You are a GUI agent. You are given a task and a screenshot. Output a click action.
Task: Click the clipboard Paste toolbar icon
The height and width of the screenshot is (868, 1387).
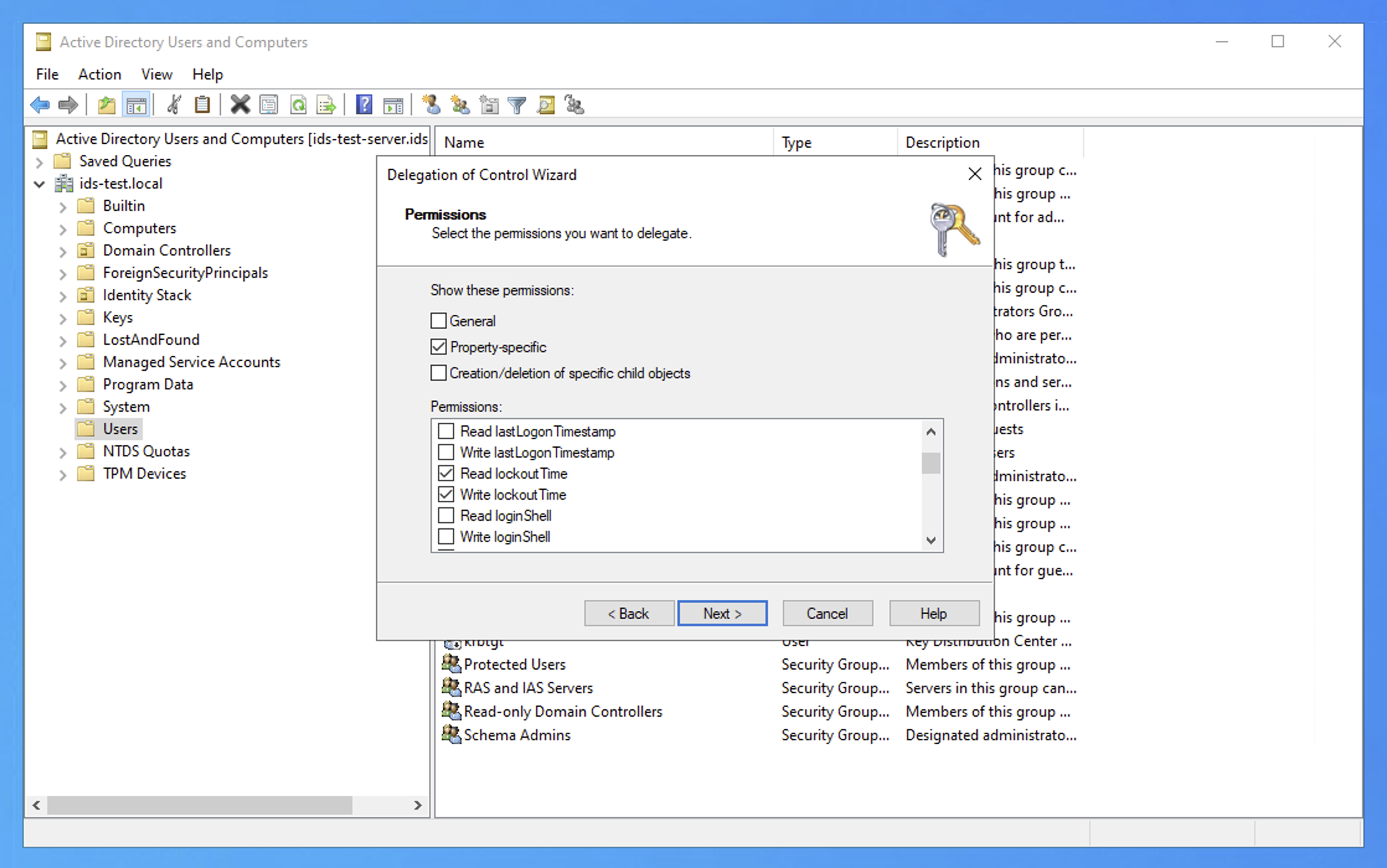(x=202, y=105)
